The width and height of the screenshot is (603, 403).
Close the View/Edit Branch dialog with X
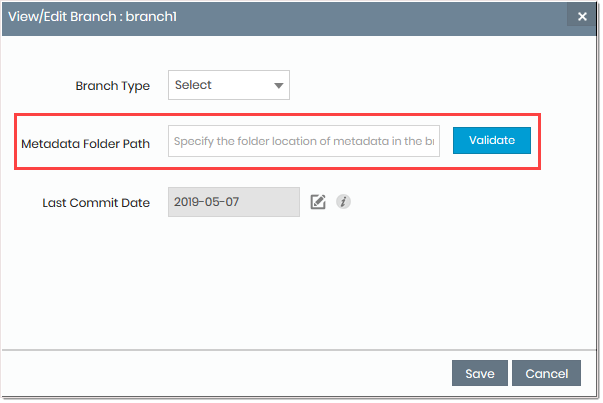pyautogui.click(x=582, y=16)
